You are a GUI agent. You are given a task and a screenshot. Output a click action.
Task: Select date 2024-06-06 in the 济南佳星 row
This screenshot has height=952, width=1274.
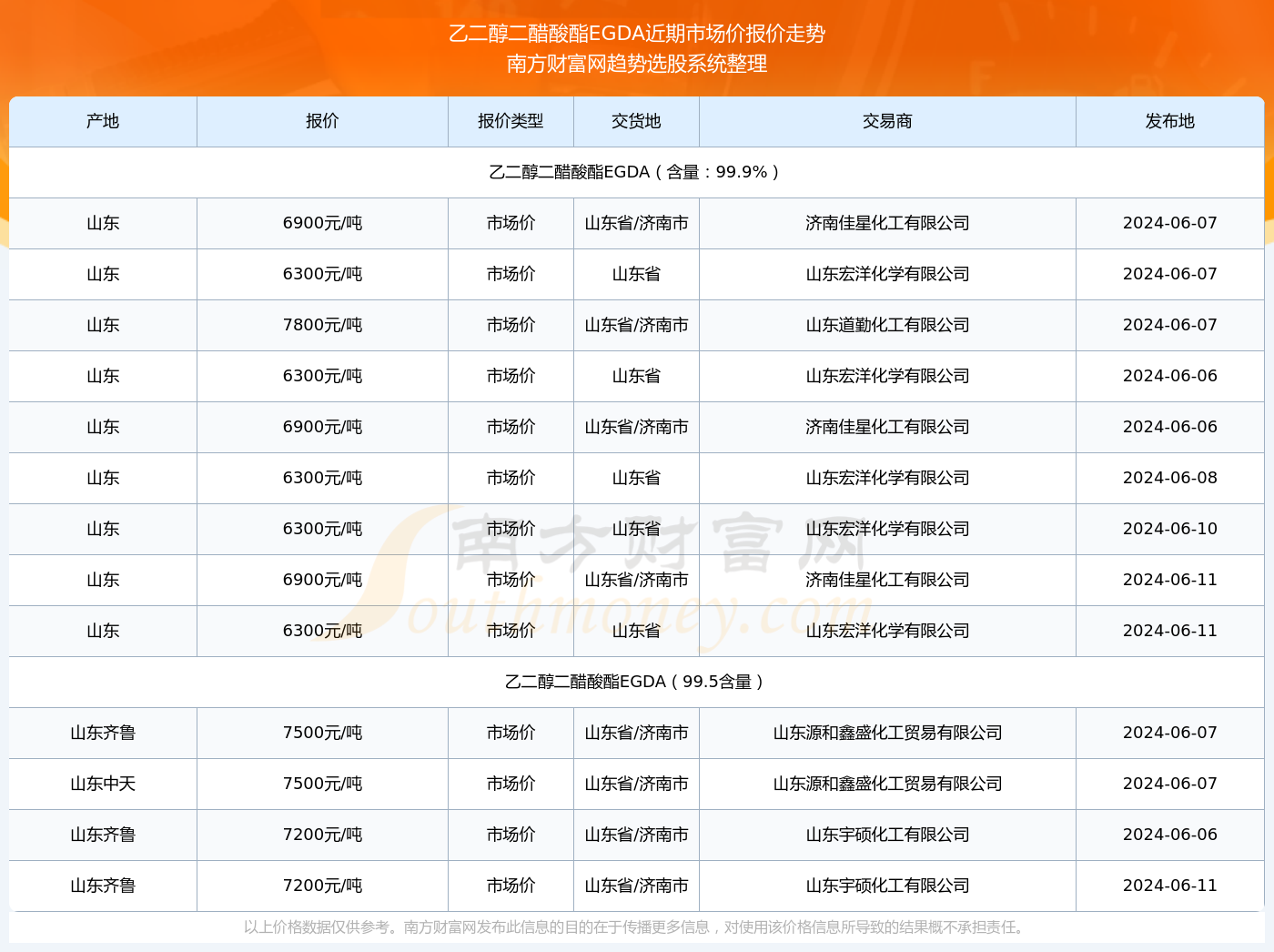coord(1170,427)
